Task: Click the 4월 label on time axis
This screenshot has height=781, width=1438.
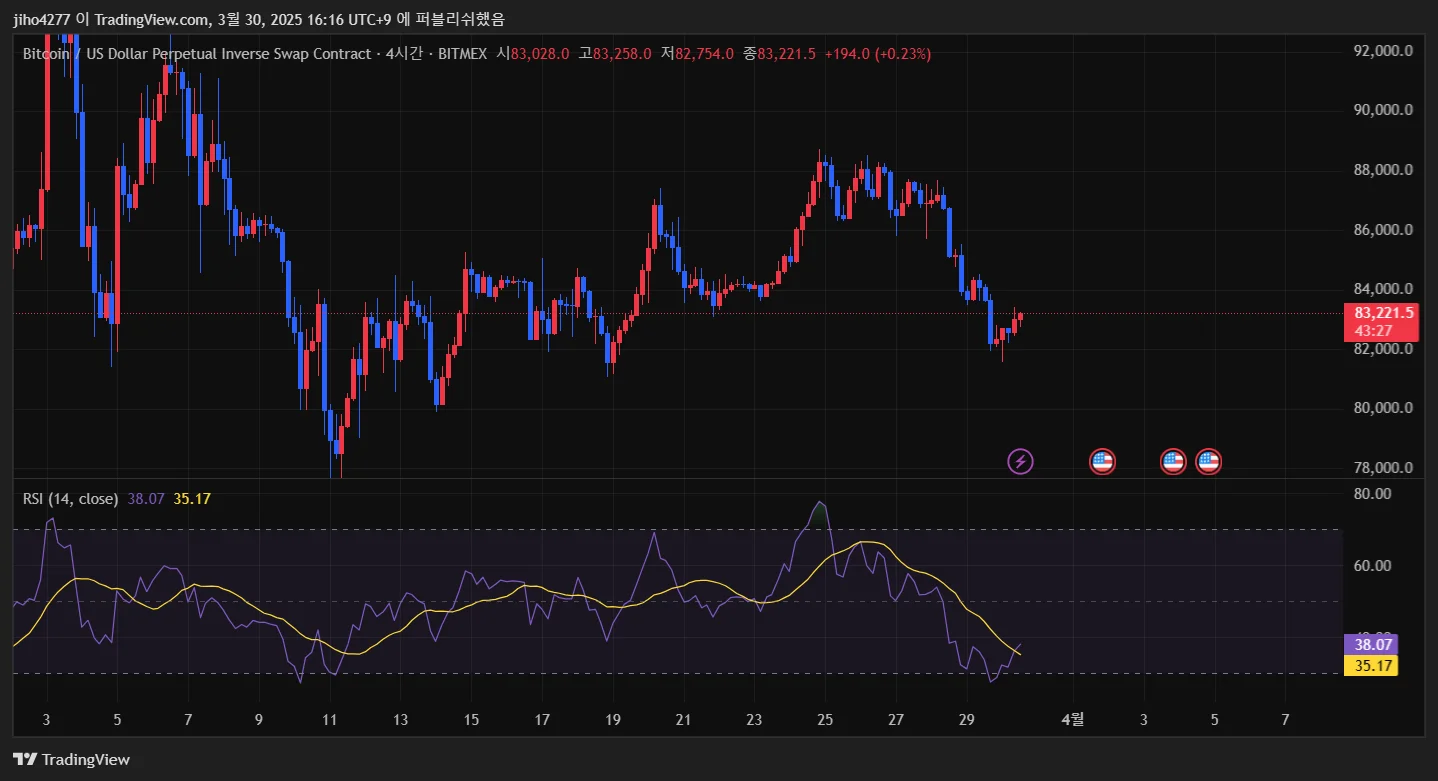Action: point(1072,719)
